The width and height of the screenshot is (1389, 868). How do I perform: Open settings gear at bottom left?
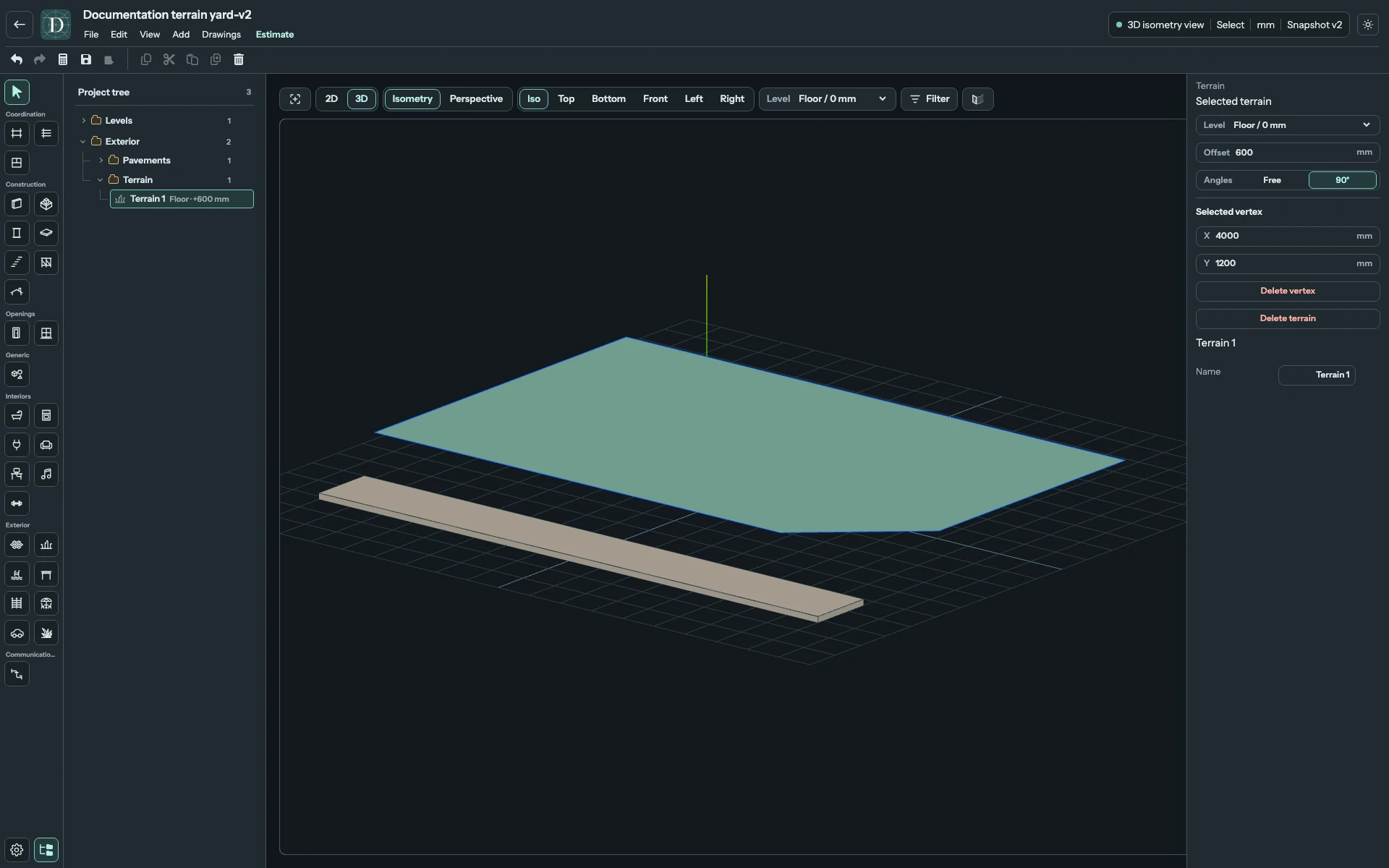coord(17,850)
